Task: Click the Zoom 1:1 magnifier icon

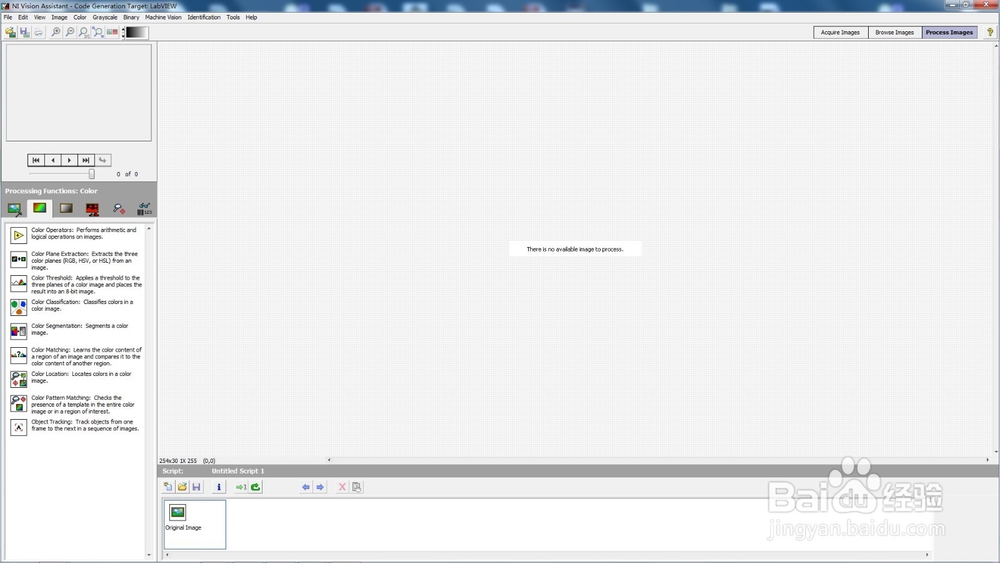Action: point(84,32)
